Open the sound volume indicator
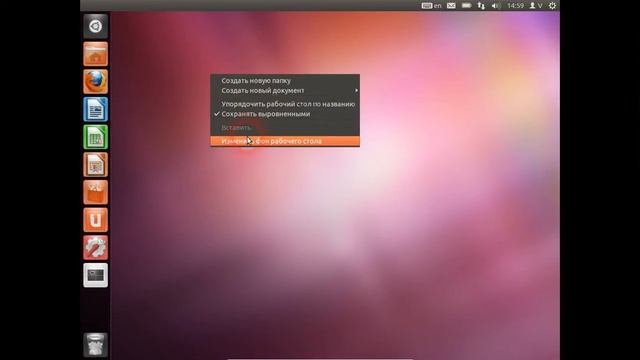 coord(496,6)
